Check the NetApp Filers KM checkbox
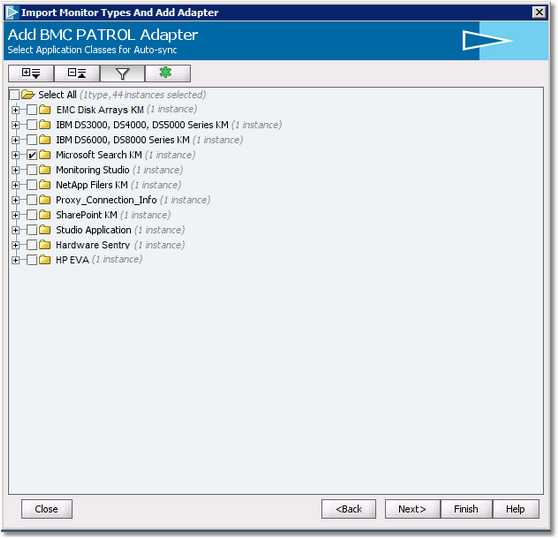This screenshot has width=558, height=539. click(32, 185)
